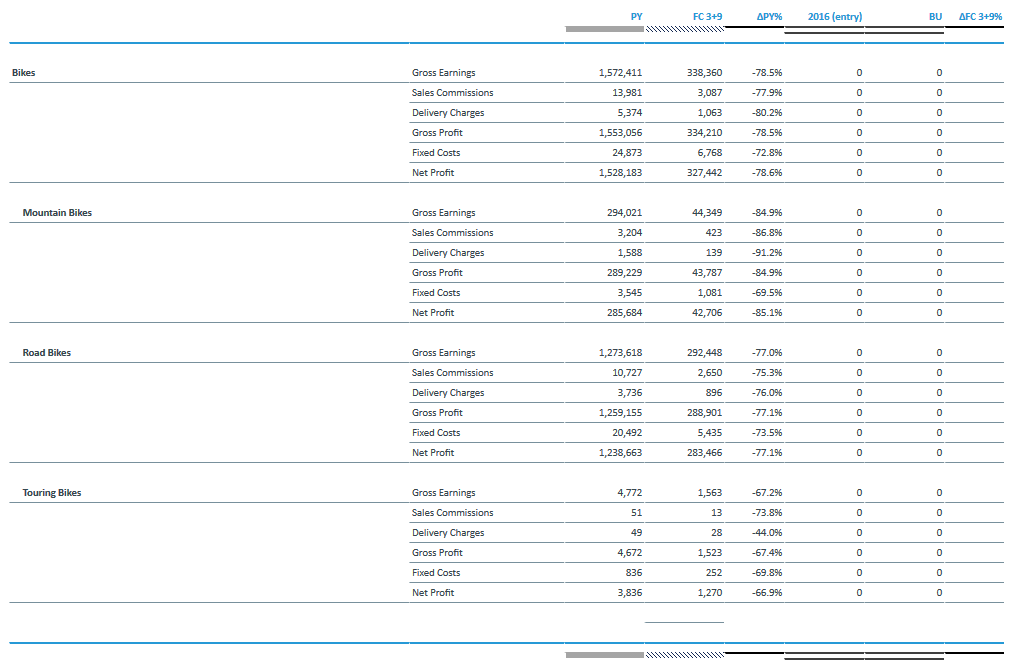Select the Bikes group row

tap(22, 72)
